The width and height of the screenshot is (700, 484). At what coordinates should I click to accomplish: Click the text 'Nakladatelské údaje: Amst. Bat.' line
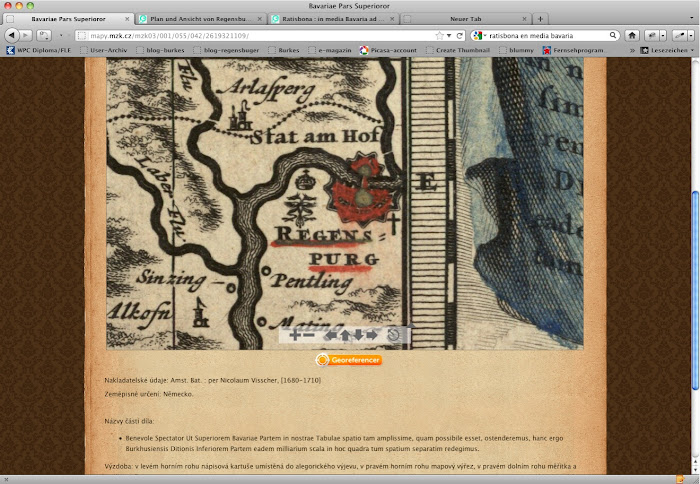pyautogui.click(x=212, y=380)
